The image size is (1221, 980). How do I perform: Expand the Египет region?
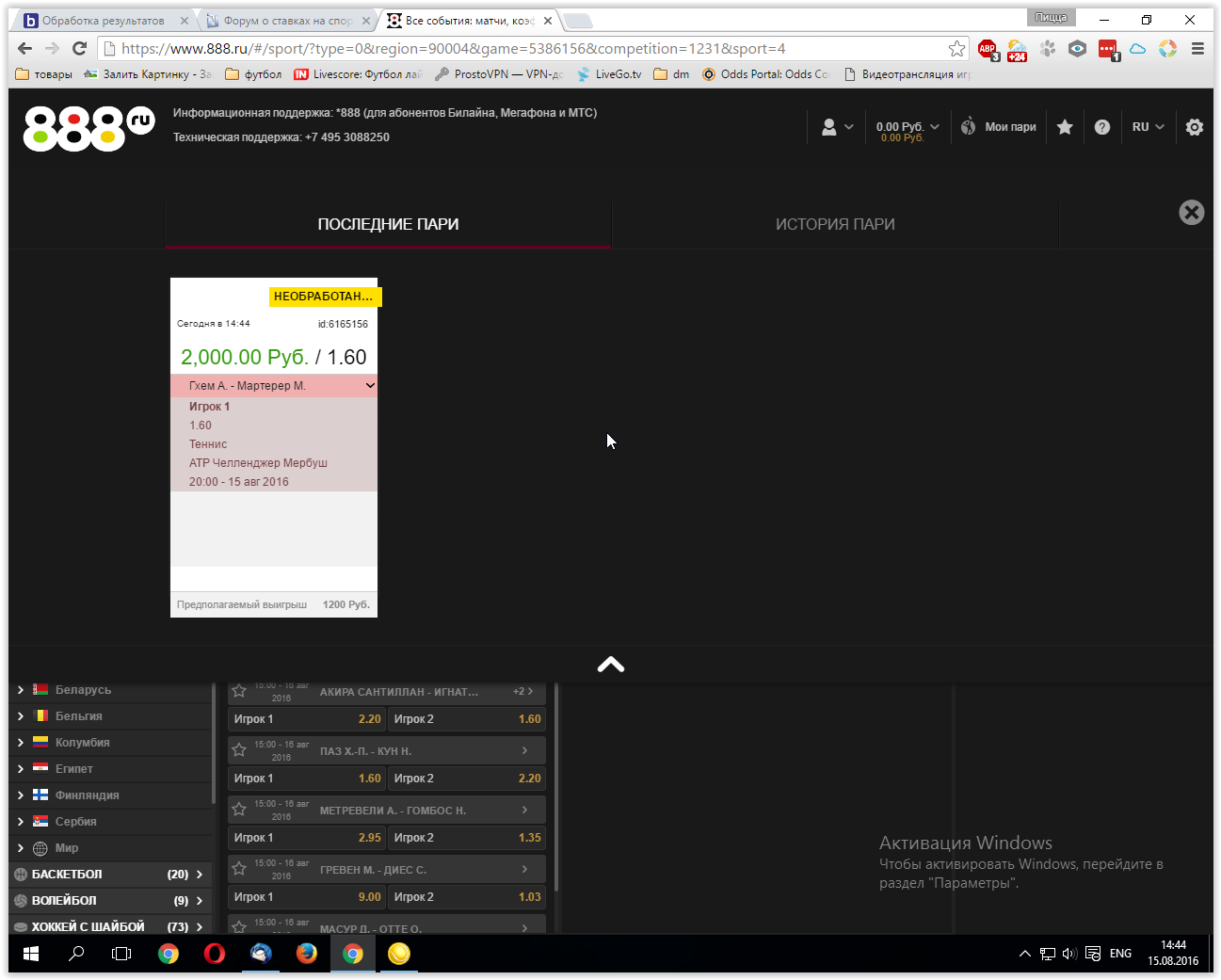(x=21, y=769)
